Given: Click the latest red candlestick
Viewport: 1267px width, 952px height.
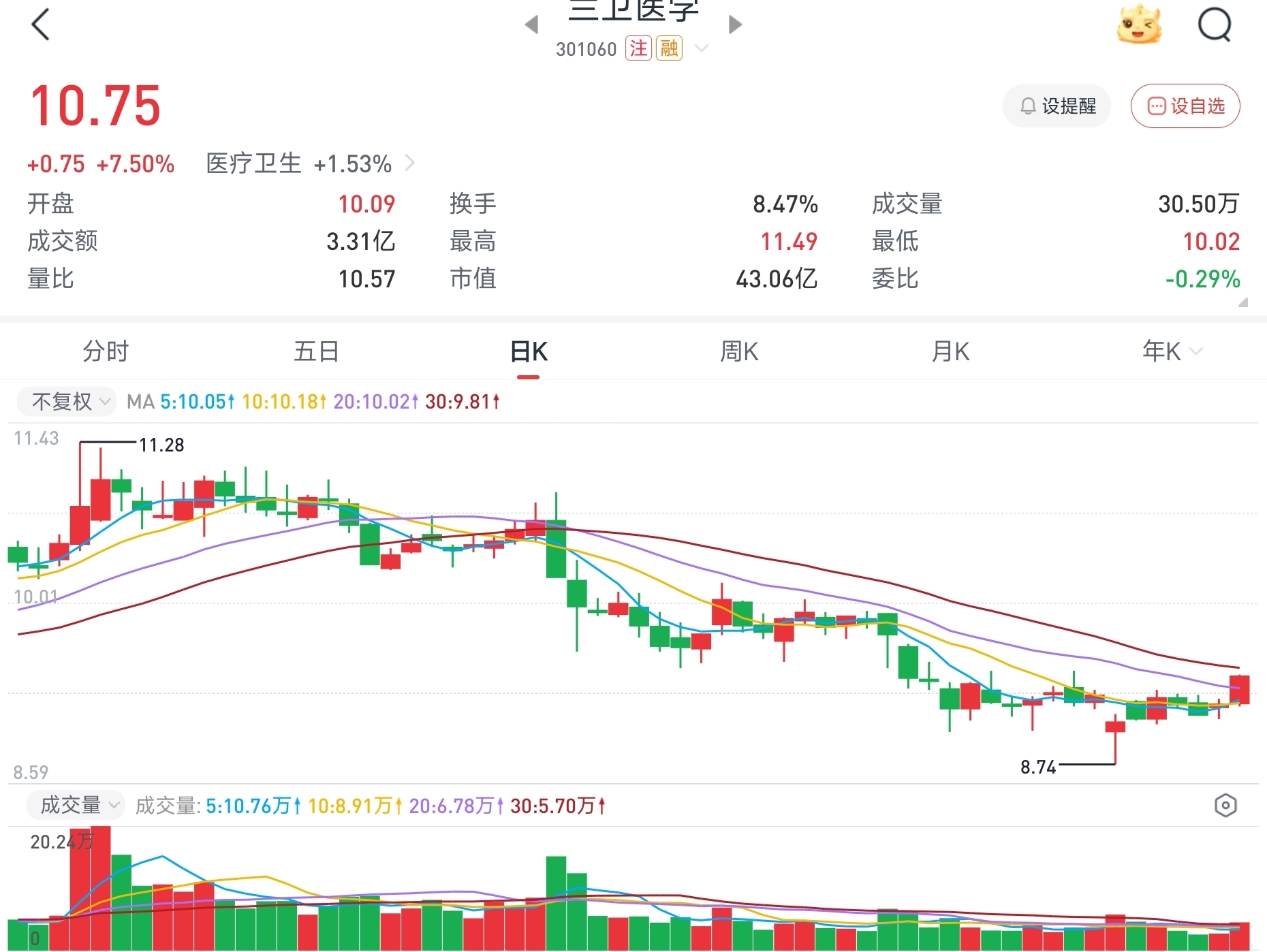Looking at the screenshot, I should [x=1240, y=689].
